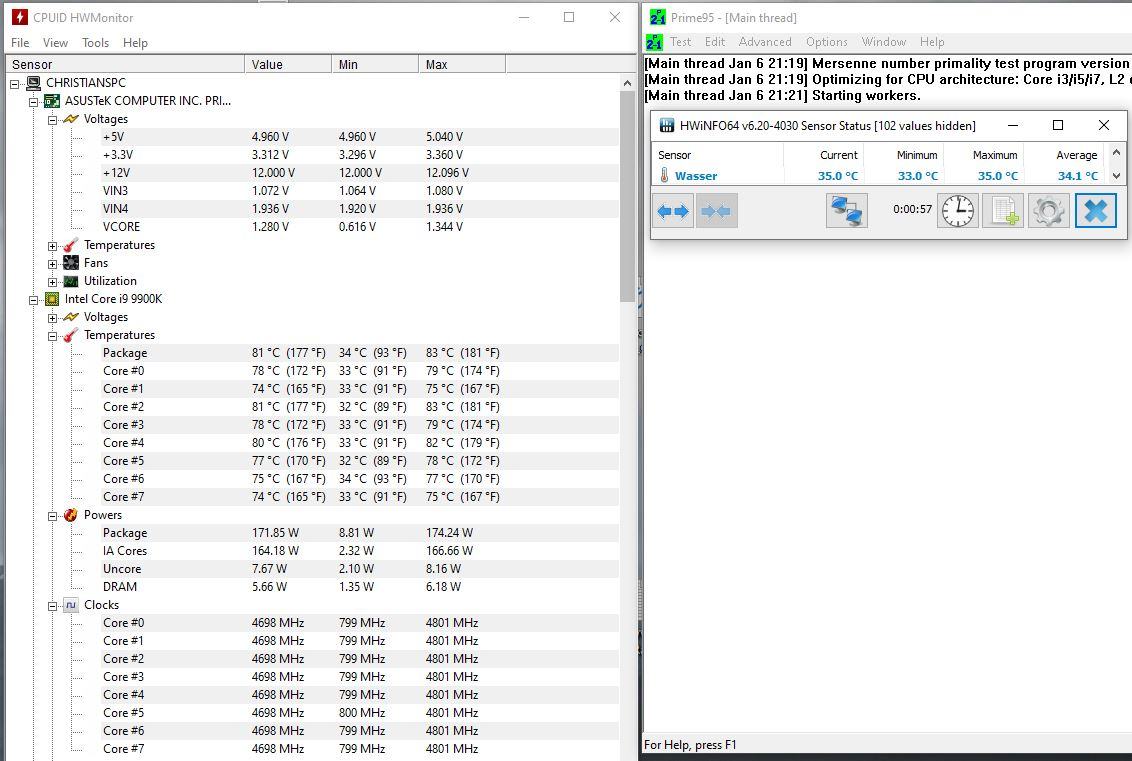Click the CPUID HWMonitor title bar icon

(x=19, y=17)
